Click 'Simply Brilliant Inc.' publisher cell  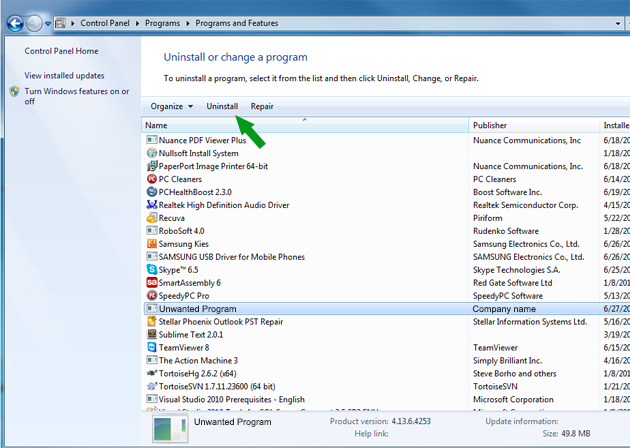507,360
